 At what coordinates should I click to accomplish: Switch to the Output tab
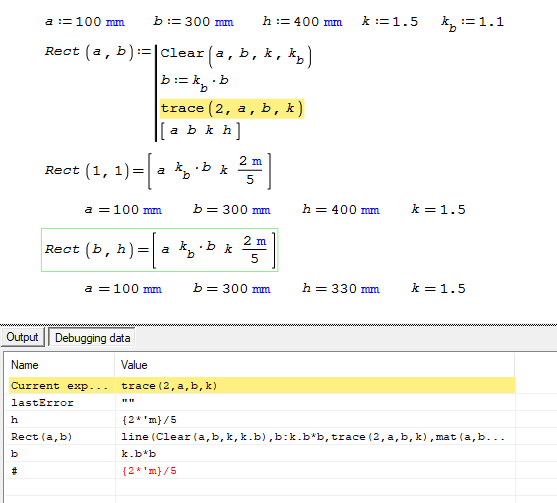coord(22,337)
